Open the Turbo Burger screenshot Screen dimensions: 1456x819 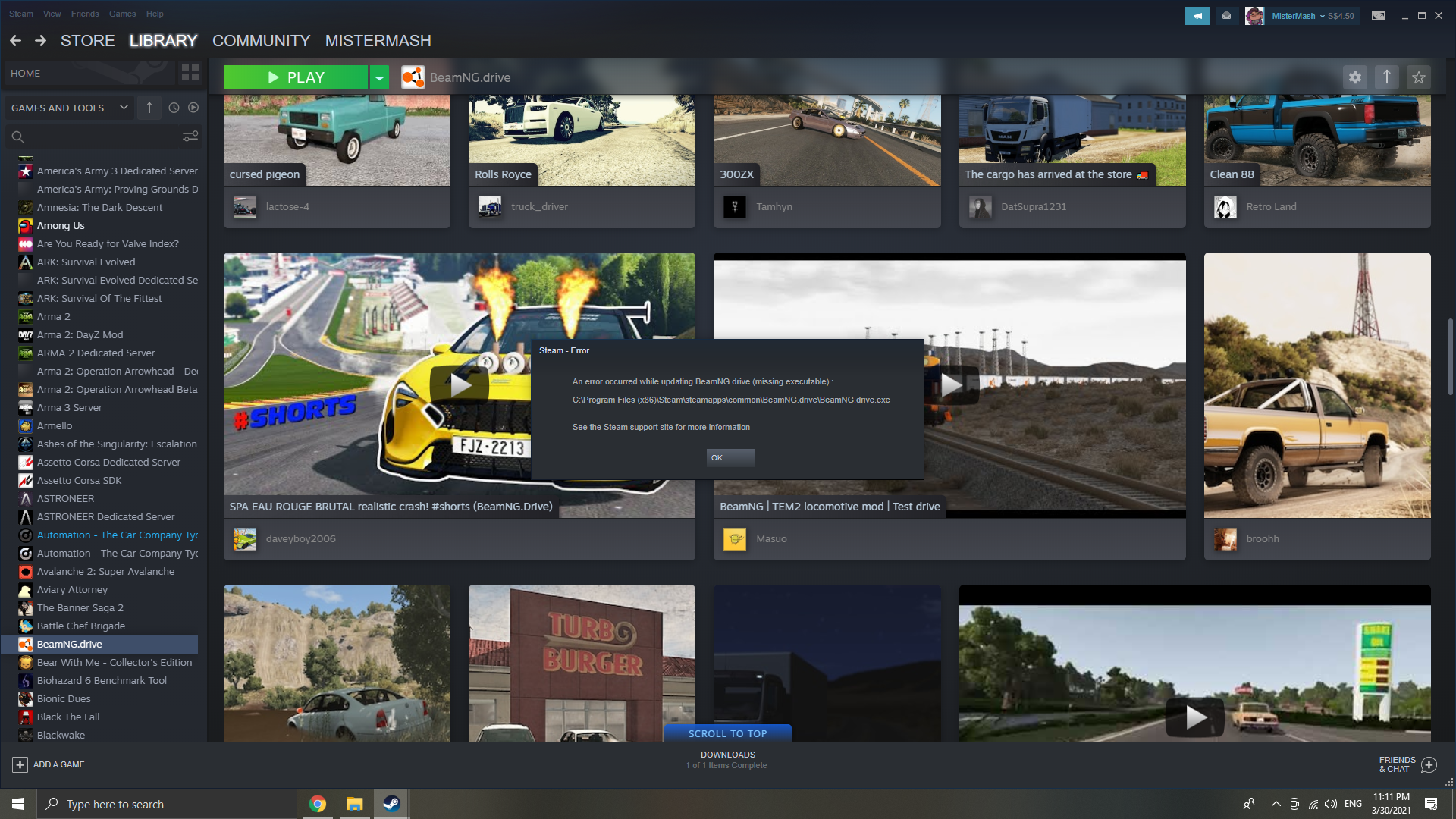coord(582,664)
